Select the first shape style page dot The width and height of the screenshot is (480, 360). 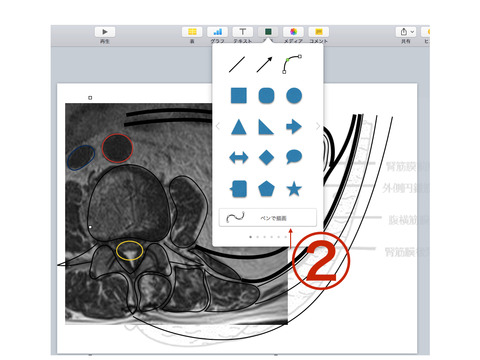click(x=251, y=237)
